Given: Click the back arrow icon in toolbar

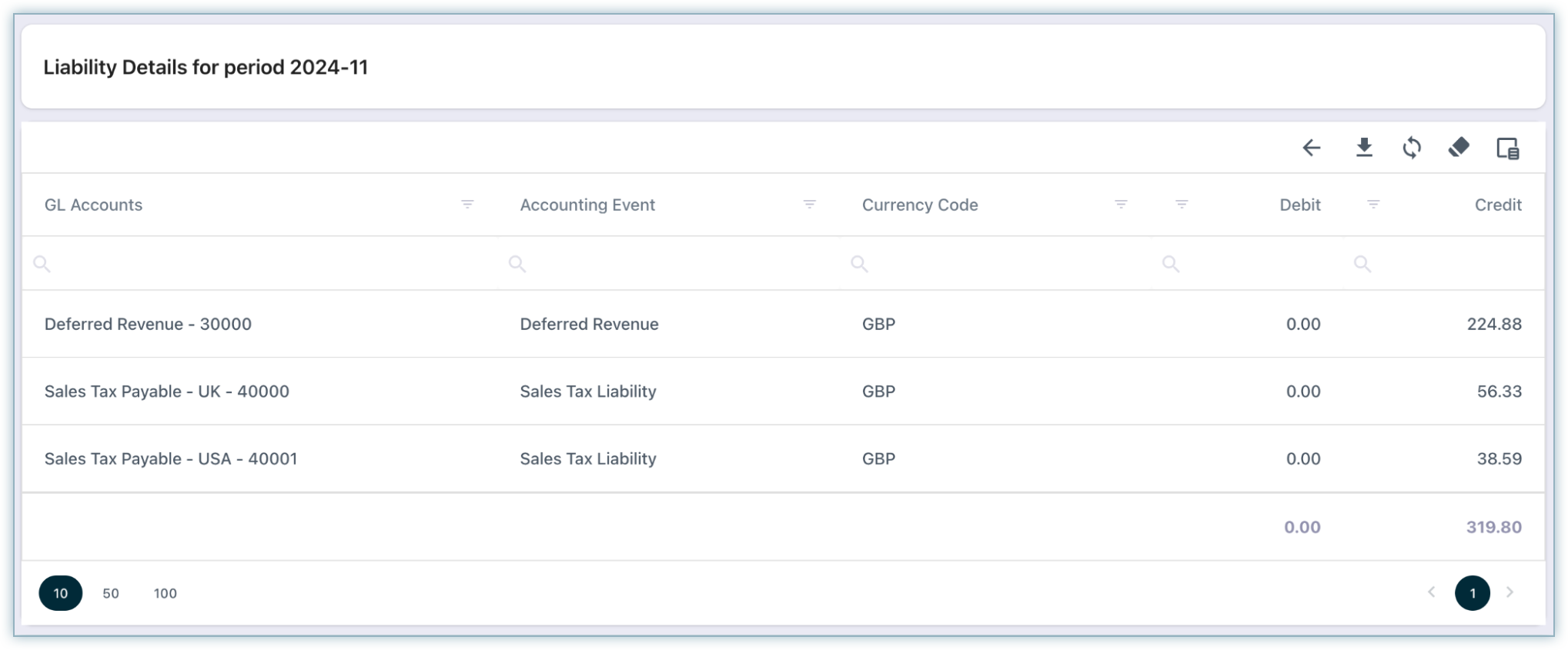Looking at the screenshot, I should [1311, 148].
